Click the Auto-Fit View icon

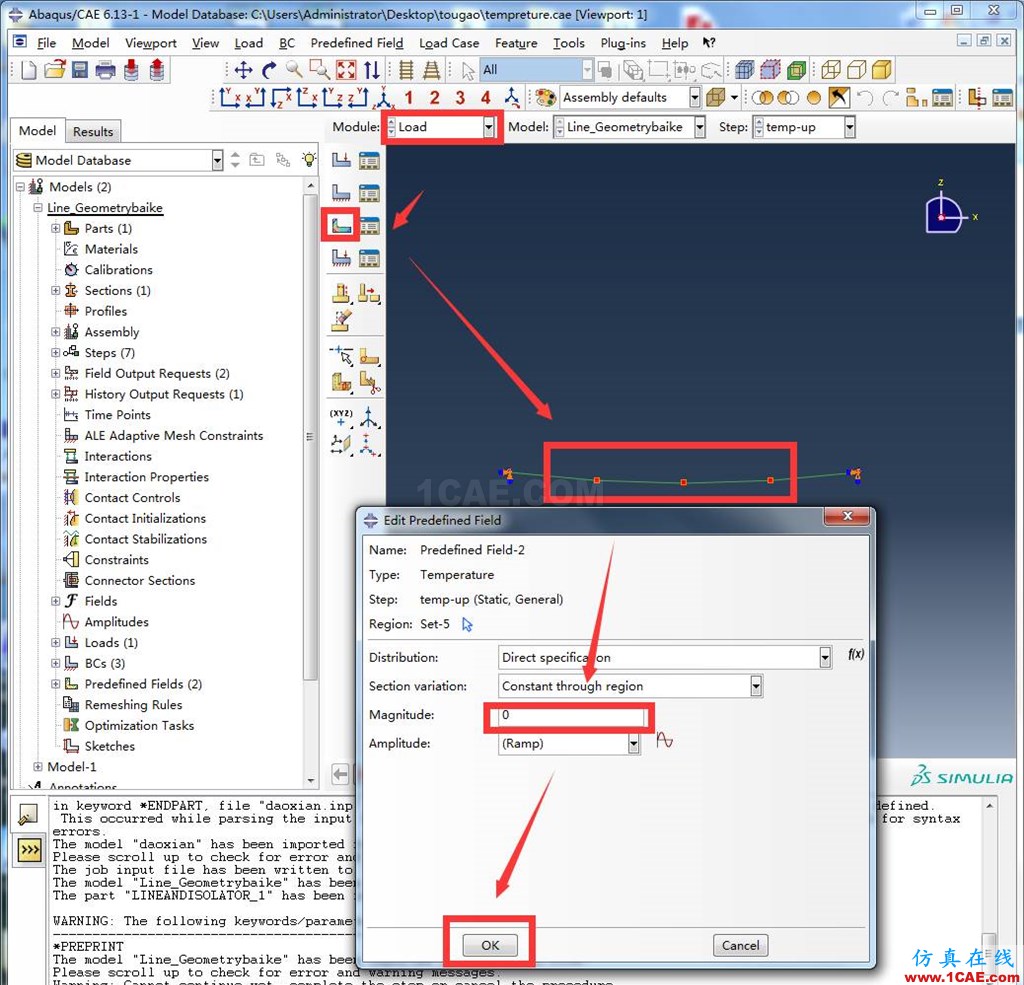click(345, 70)
